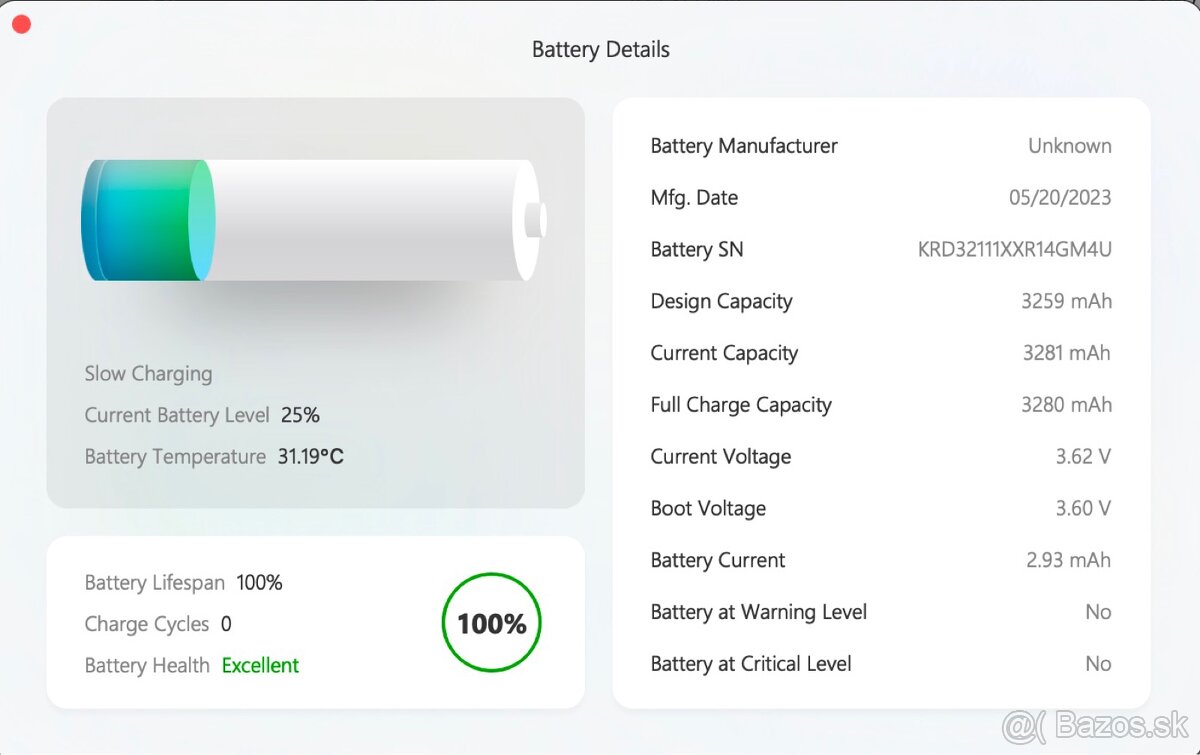Click the Slow Charging status text
1200x755 pixels.
point(148,374)
